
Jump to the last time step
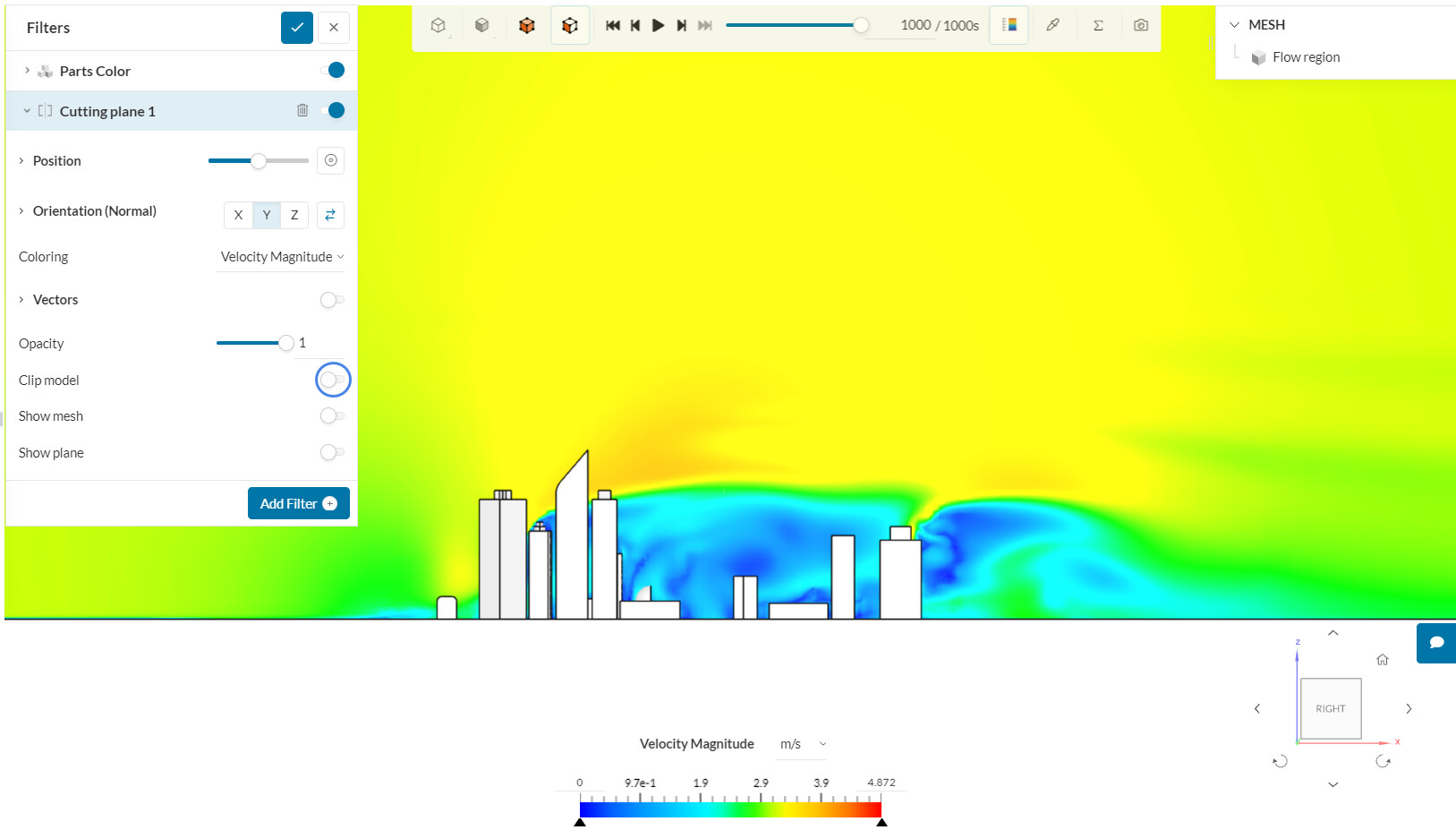705,25
